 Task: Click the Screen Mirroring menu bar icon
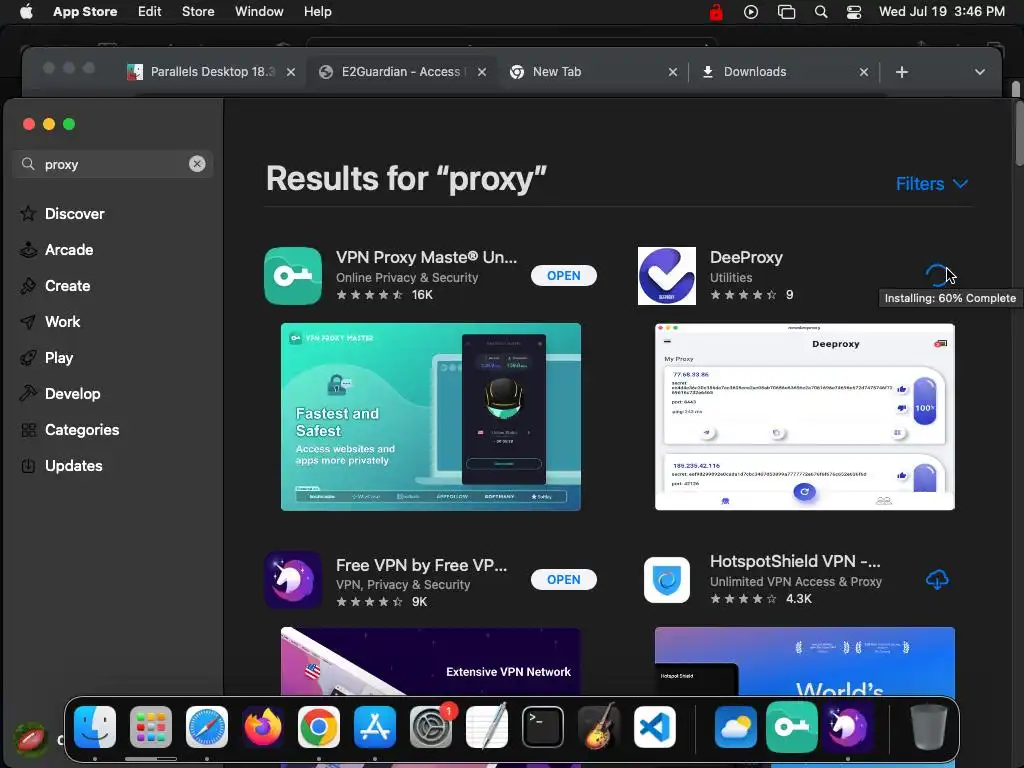786,12
